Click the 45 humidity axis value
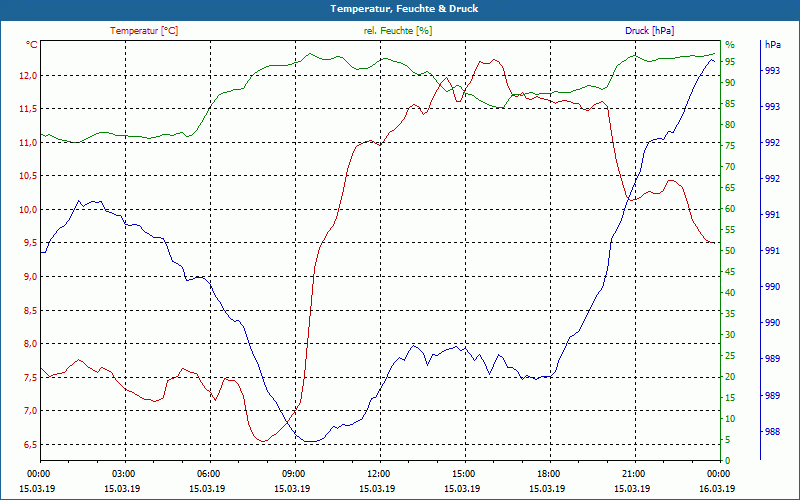 (x=730, y=272)
